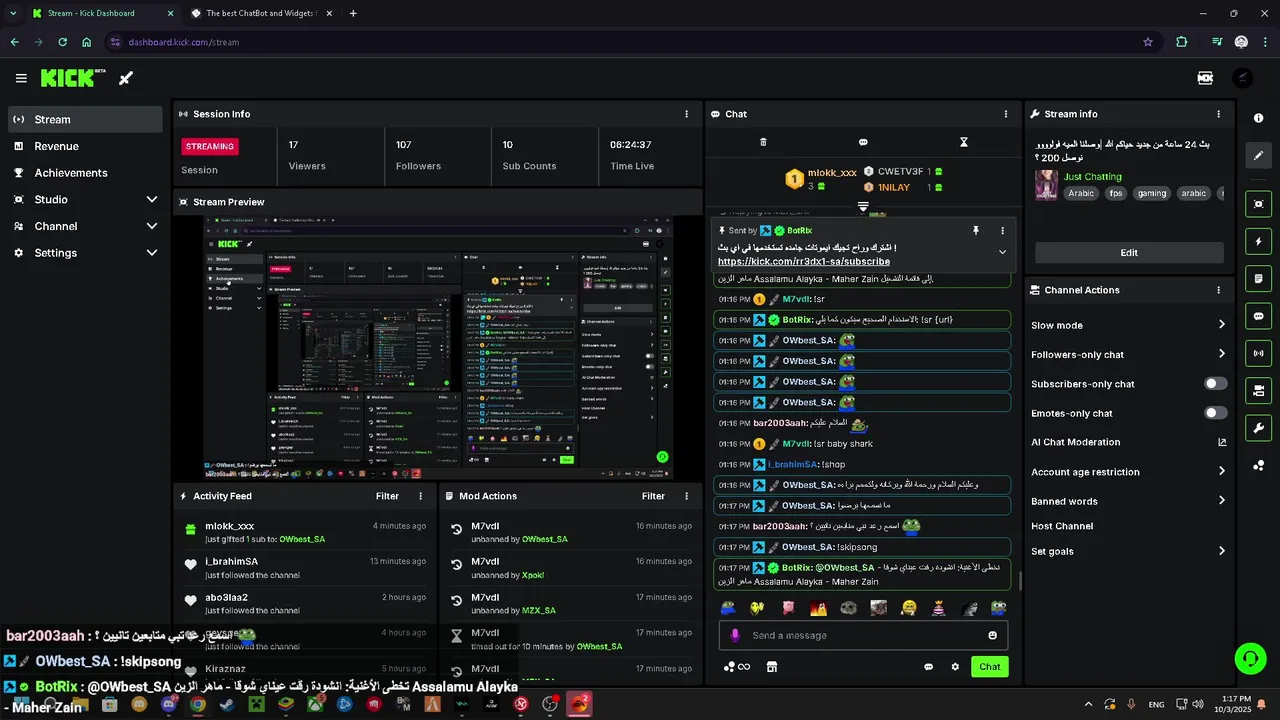Open the emoji picker in message box

pyautogui.click(x=992, y=635)
